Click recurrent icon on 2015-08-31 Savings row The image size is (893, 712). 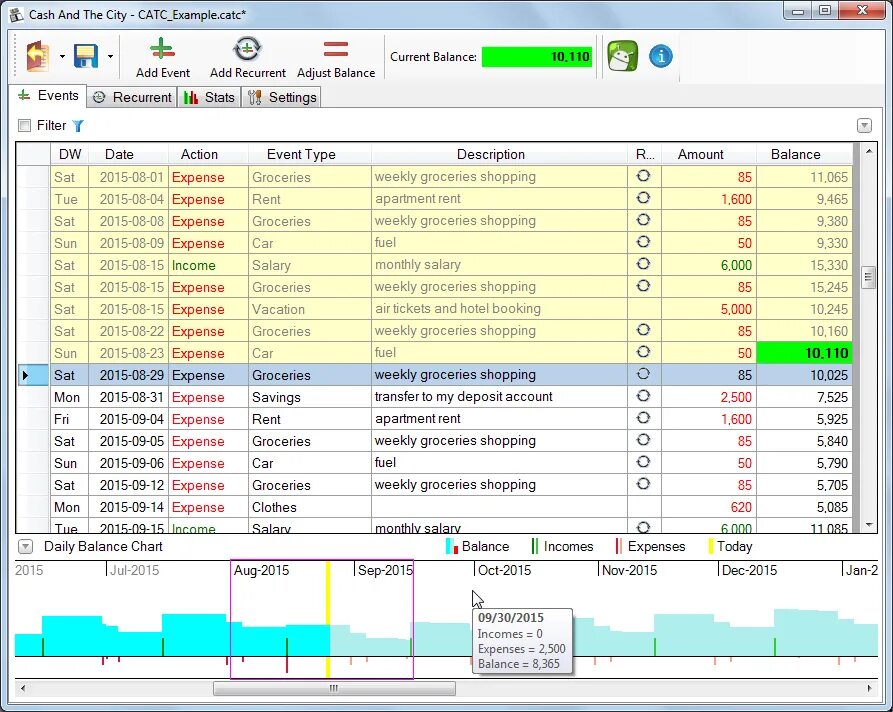[x=644, y=396]
